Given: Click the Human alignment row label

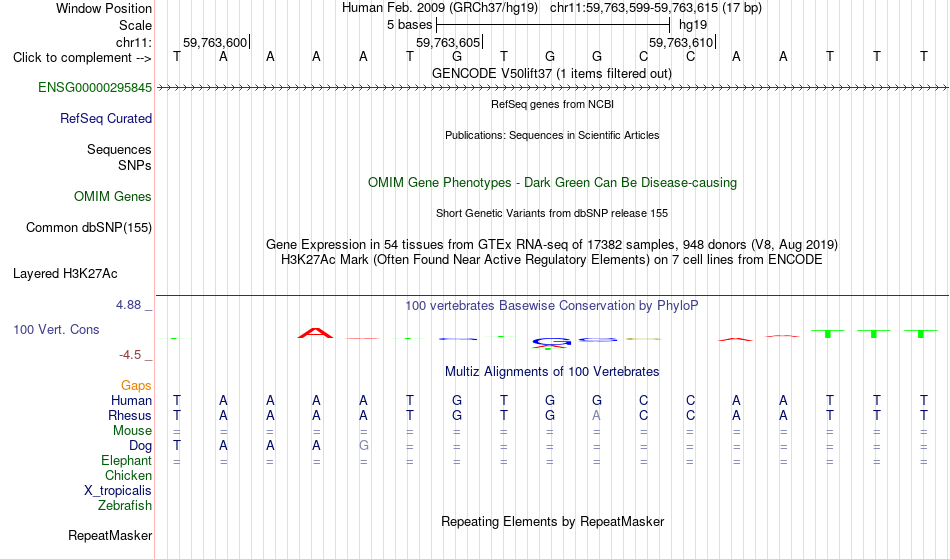Looking at the screenshot, I should pyautogui.click(x=131, y=401).
